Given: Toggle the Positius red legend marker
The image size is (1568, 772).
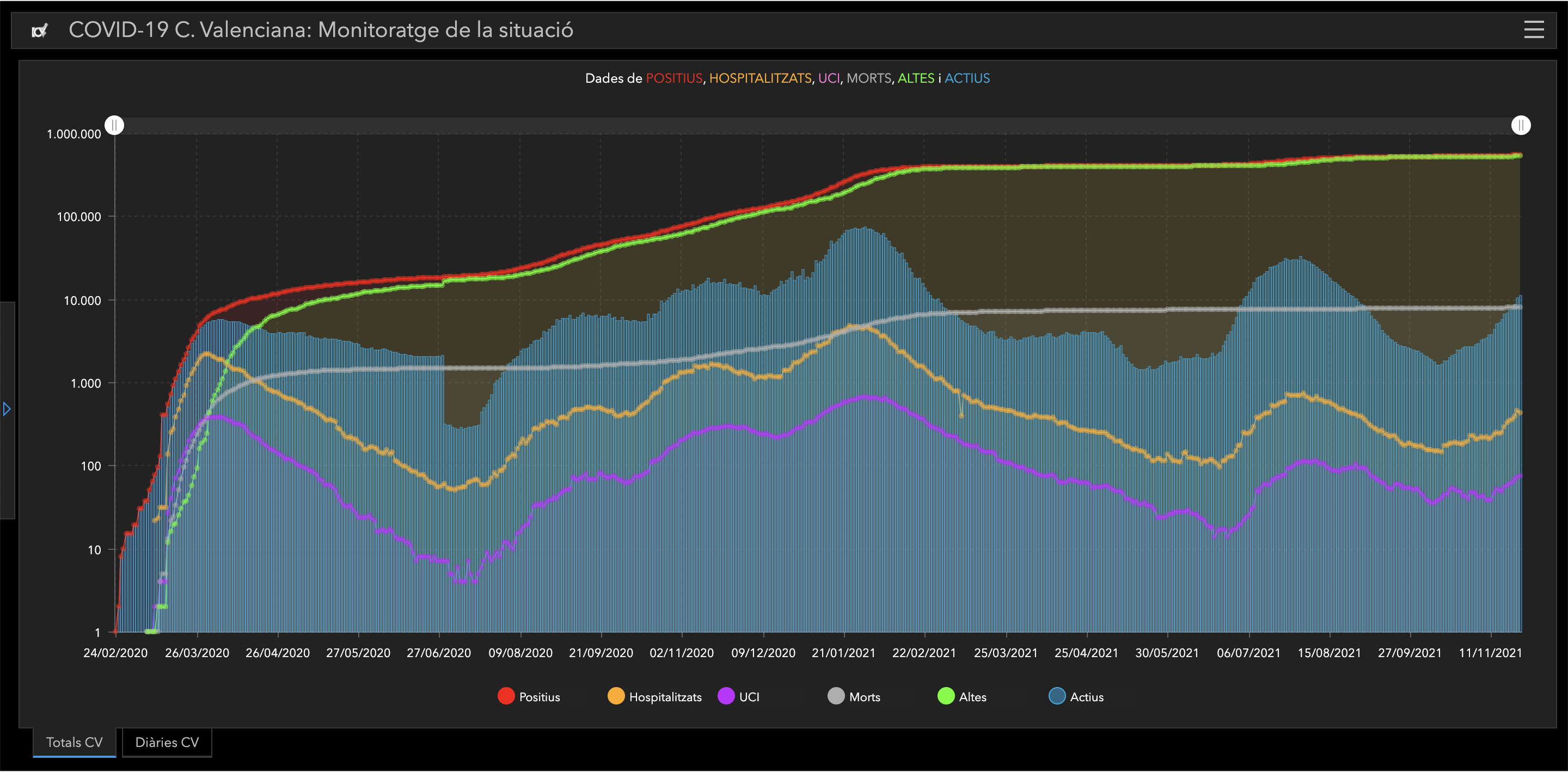Looking at the screenshot, I should (506, 696).
